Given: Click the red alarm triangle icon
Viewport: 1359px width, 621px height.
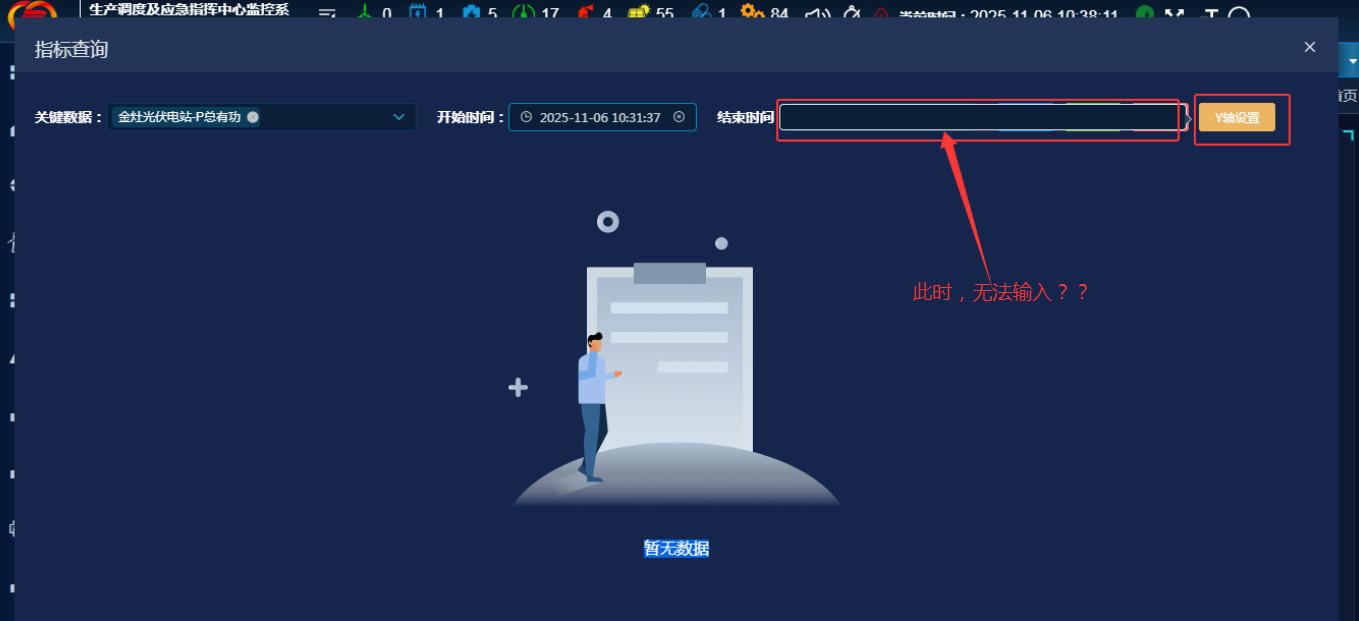Looking at the screenshot, I should [x=881, y=14].
